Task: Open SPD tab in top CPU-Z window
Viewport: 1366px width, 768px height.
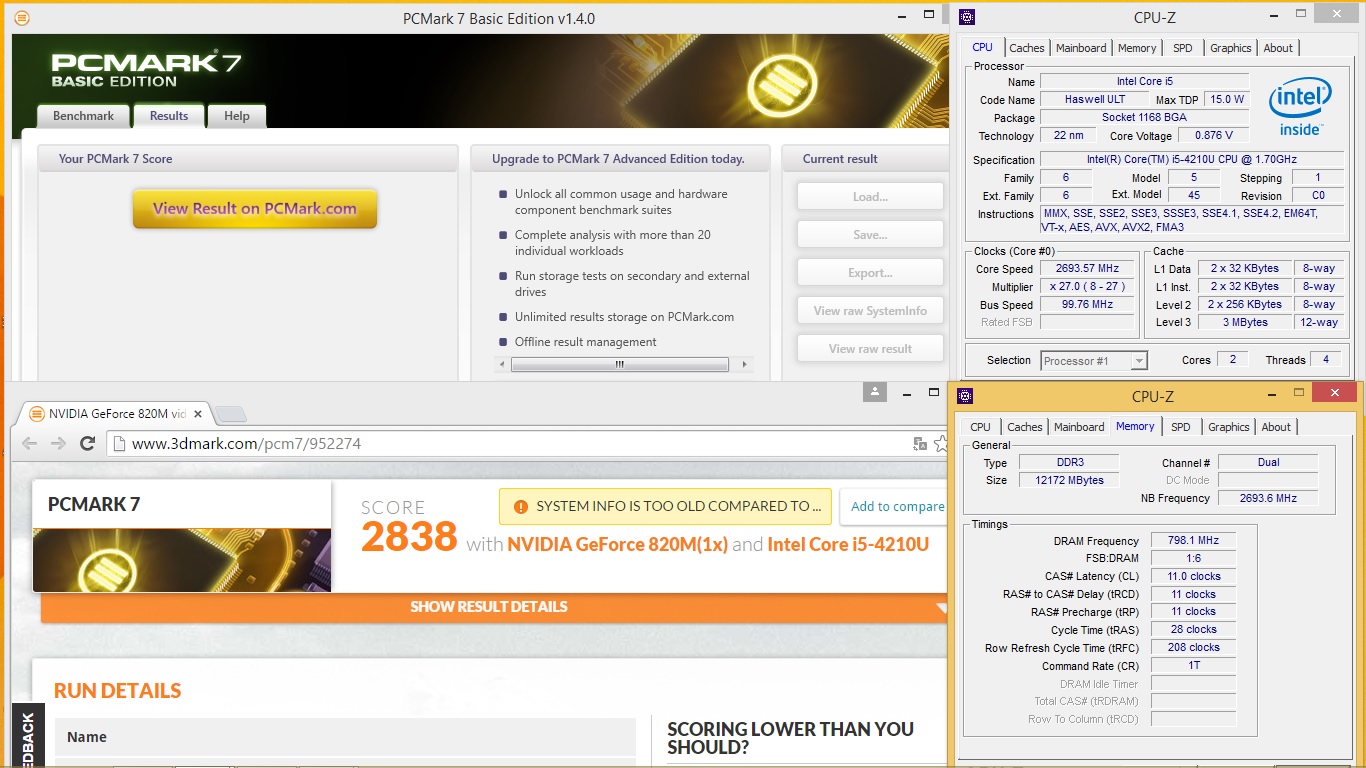Action: pyautogui.click(x=1183, y=48)
